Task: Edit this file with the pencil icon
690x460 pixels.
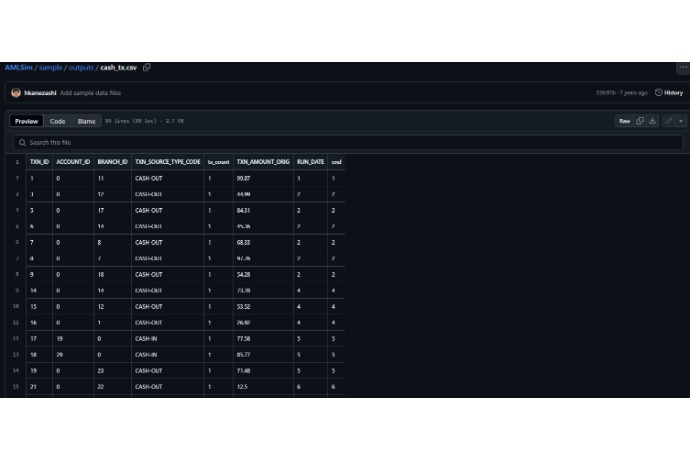Action: 668,121
